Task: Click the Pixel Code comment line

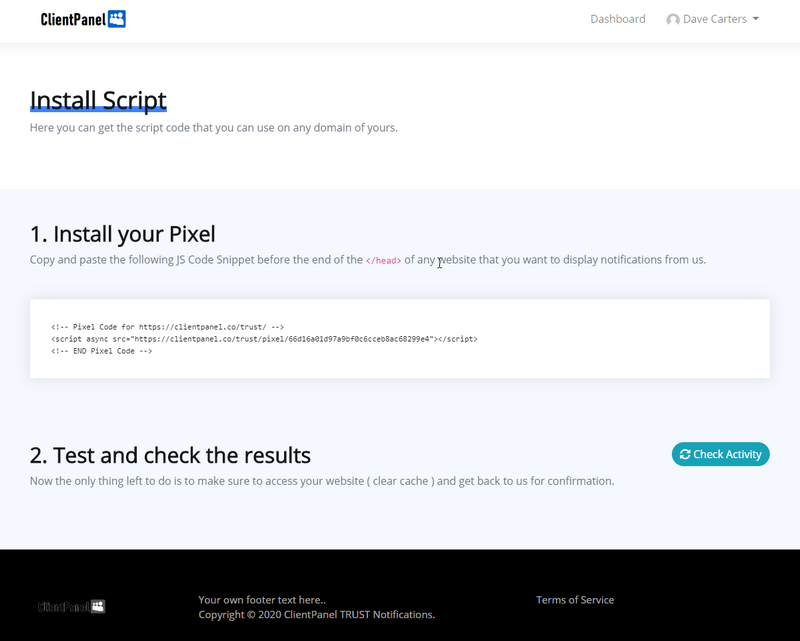Action: (x=167, y=327)
